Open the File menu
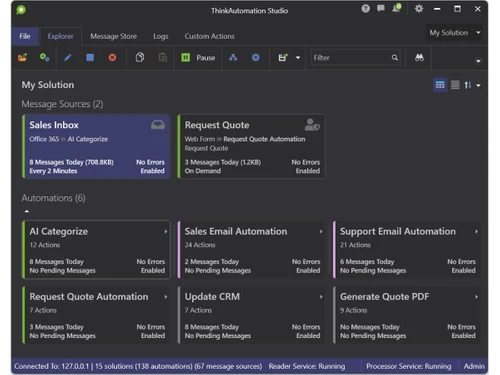Viewport: 500px width, 375px height. pyautogui.click(x=25, y=36)
